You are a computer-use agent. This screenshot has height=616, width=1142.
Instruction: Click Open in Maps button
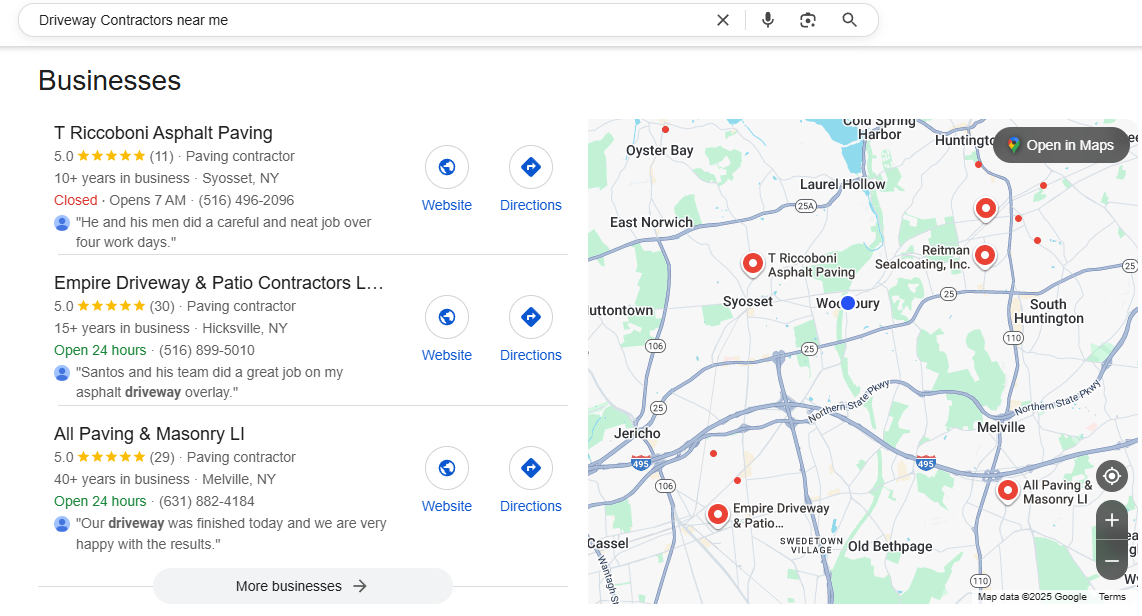click(x=1060, y=145)
